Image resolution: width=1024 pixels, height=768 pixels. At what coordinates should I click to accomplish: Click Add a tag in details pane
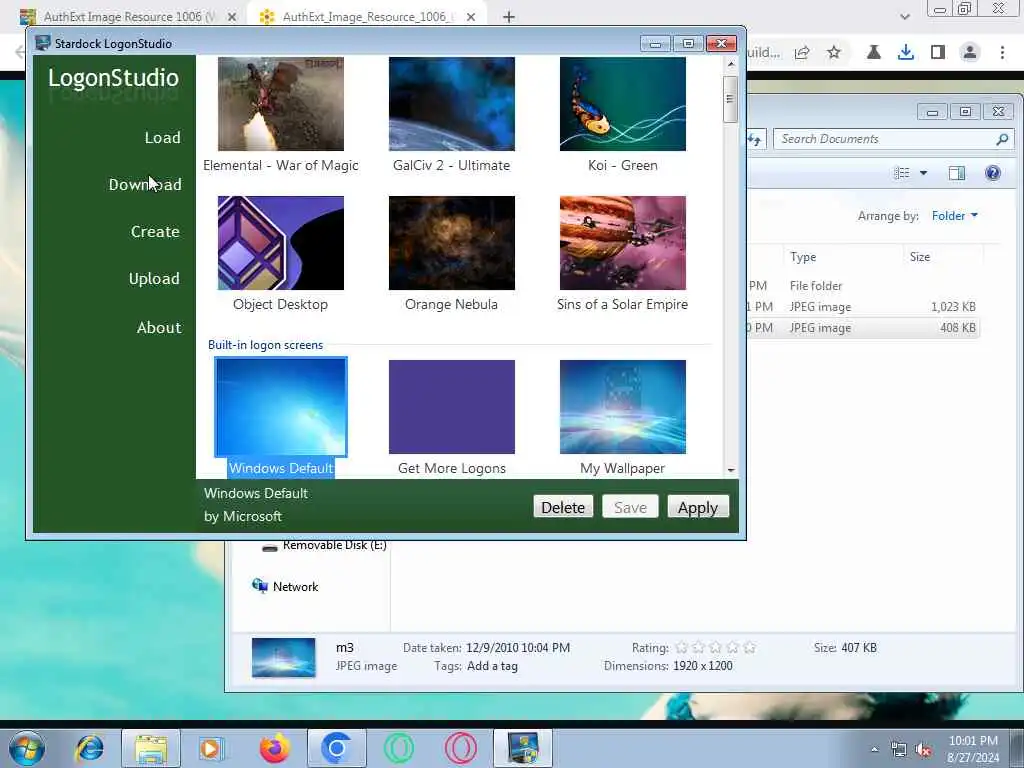tap(492, 666)
